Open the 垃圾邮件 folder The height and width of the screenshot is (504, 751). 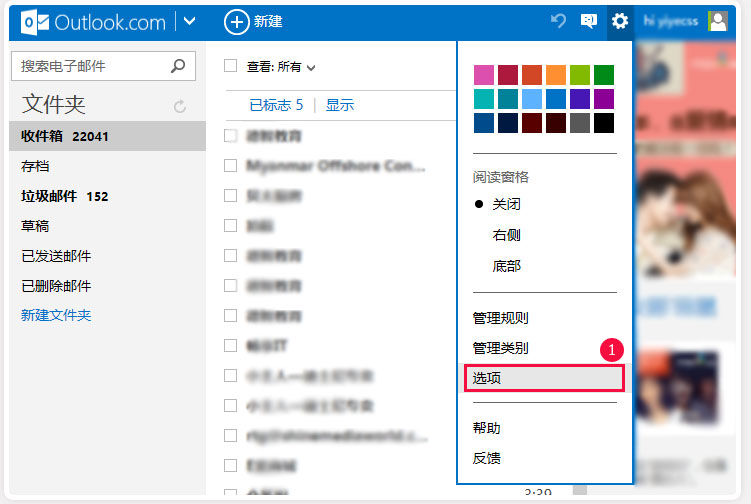tap(49, 196)
